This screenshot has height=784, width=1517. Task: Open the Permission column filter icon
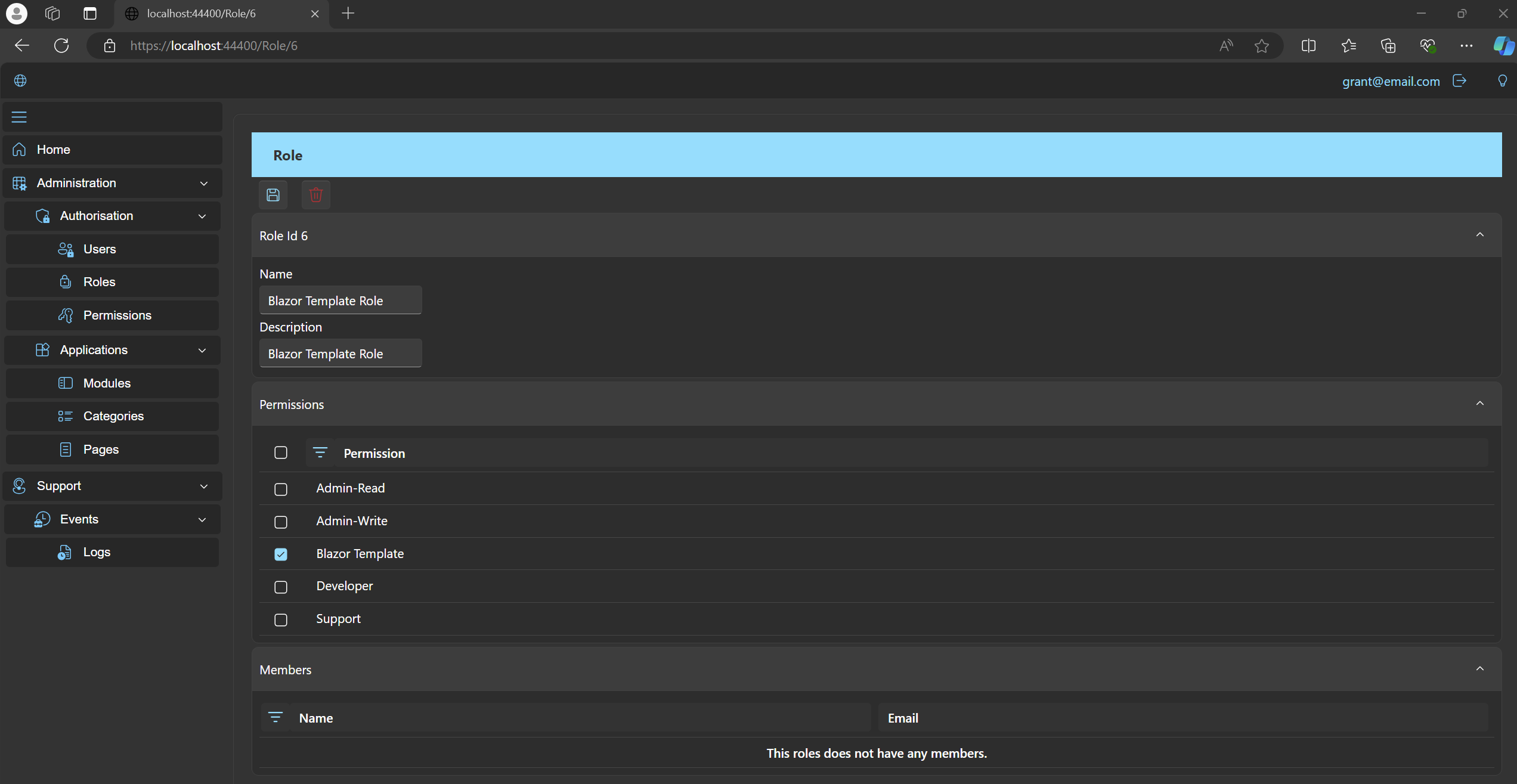[320, 453]
